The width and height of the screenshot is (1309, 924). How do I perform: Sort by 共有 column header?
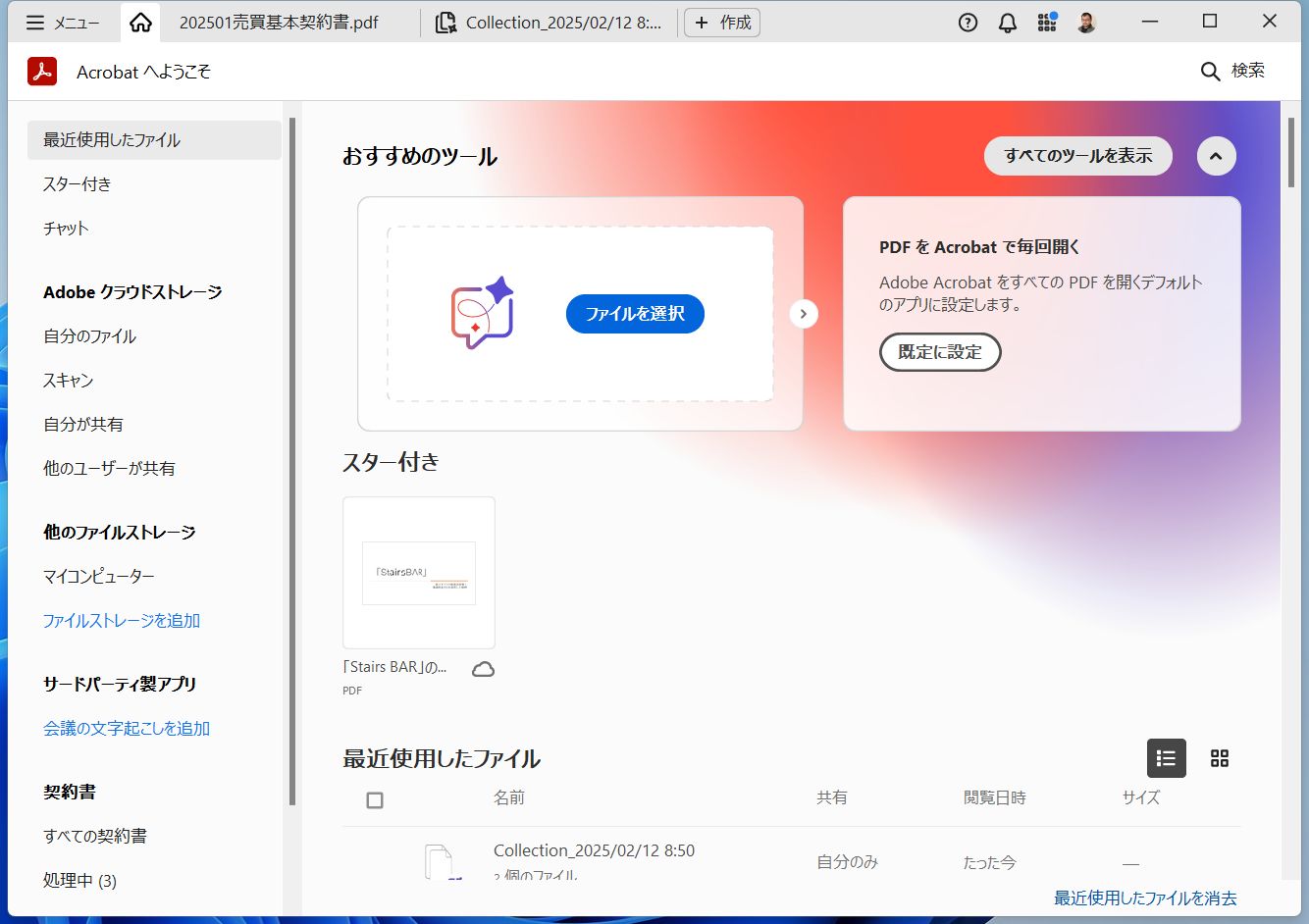click(832, 798)
